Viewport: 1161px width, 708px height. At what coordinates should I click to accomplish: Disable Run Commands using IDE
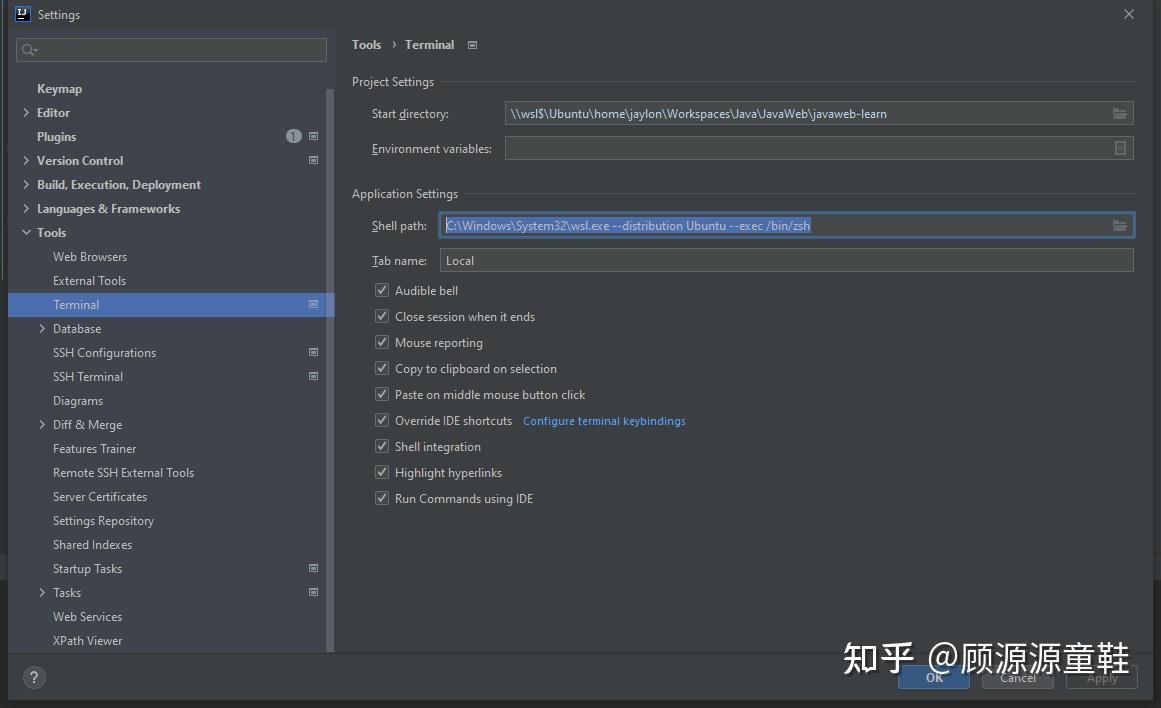pyautogui.click(x=381, y=498)
